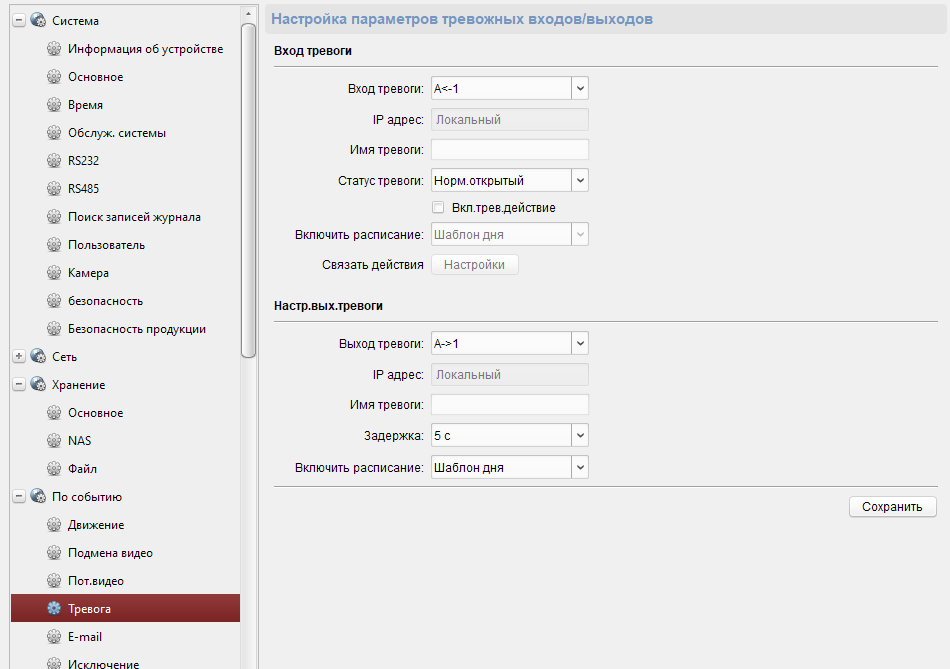Click the gear icon next to Время
950x669 pixels.
(54, 105)
